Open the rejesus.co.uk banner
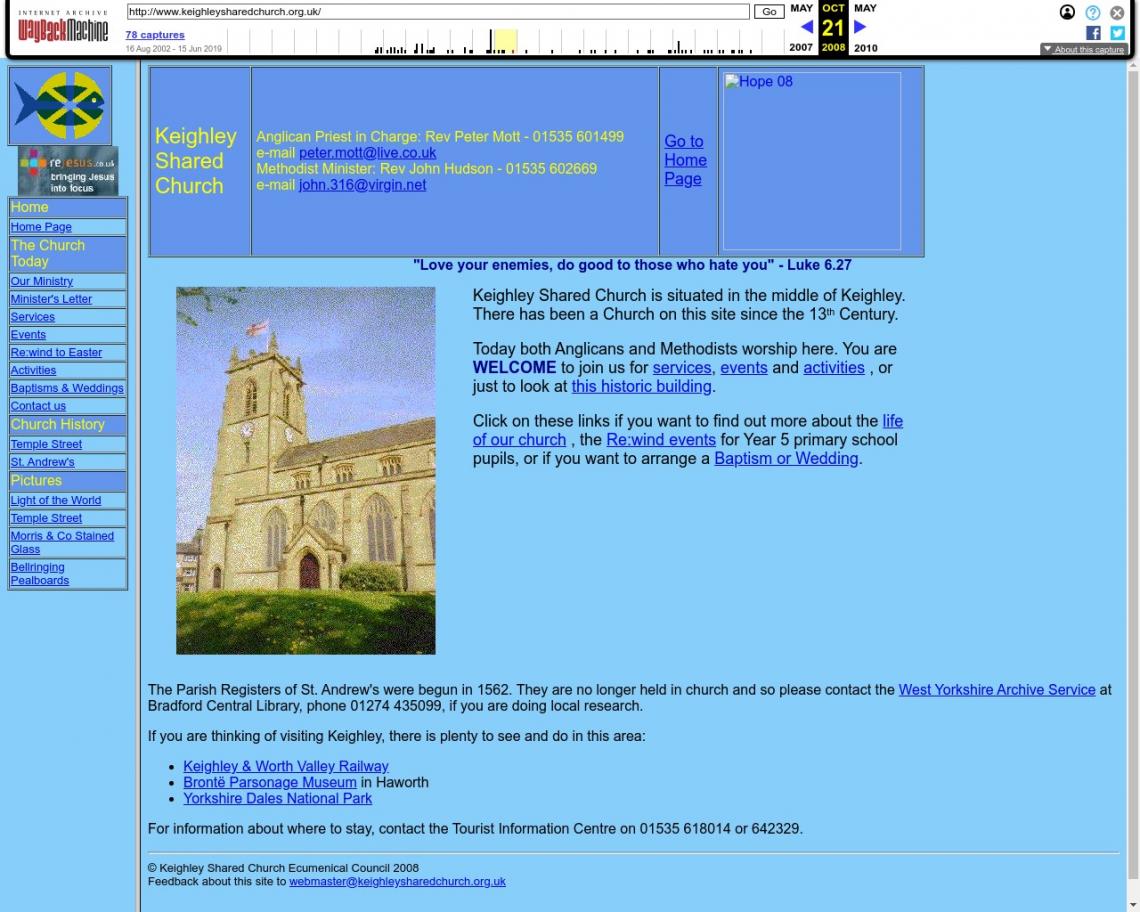The image size is (1140, 912). tap(68, 171)
